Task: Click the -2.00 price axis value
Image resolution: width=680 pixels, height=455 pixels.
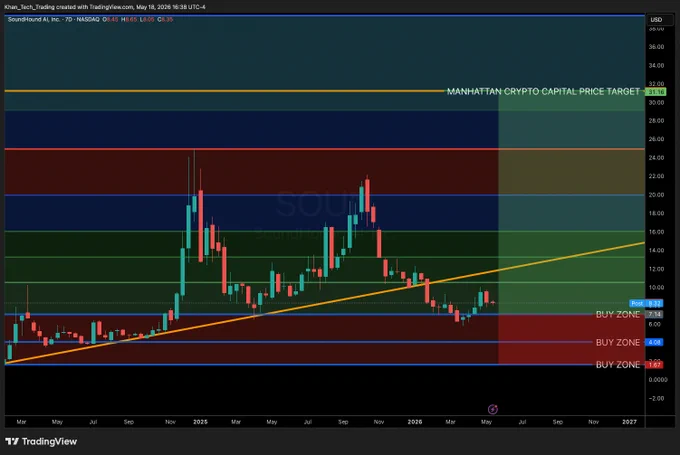Action: coord(656,398)
